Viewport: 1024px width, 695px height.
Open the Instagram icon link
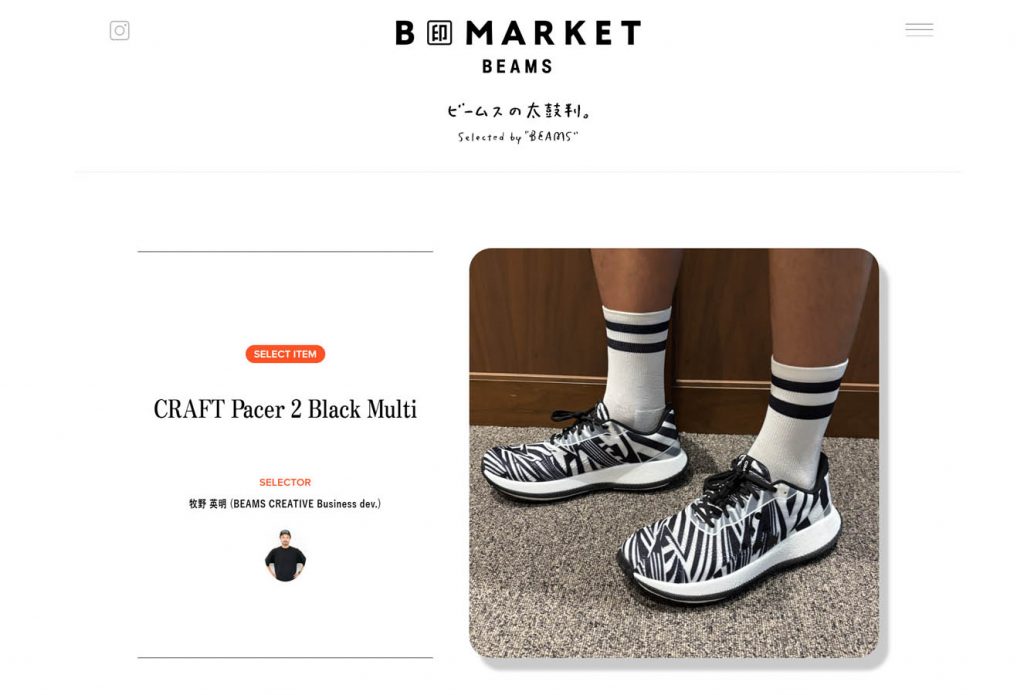[120, 31]
